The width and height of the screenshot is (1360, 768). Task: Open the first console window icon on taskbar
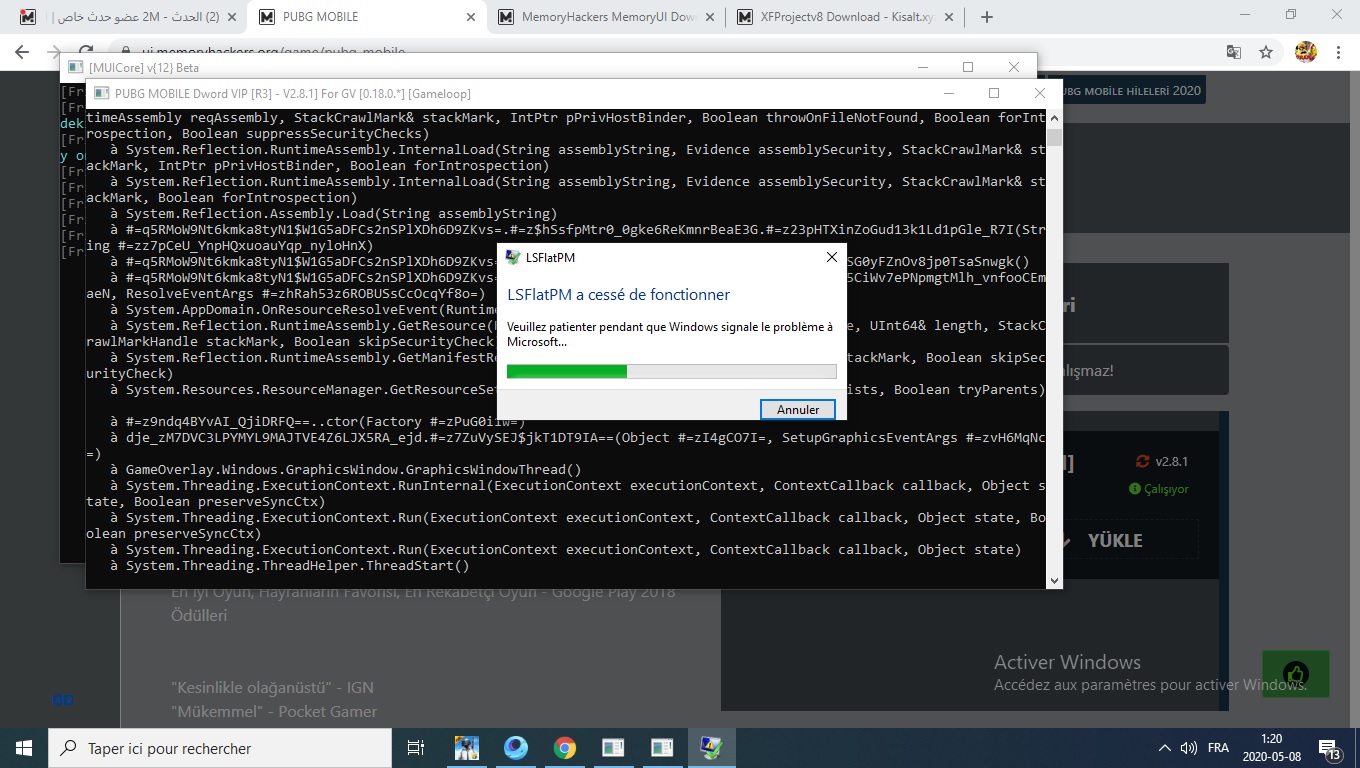pos(614,748)
